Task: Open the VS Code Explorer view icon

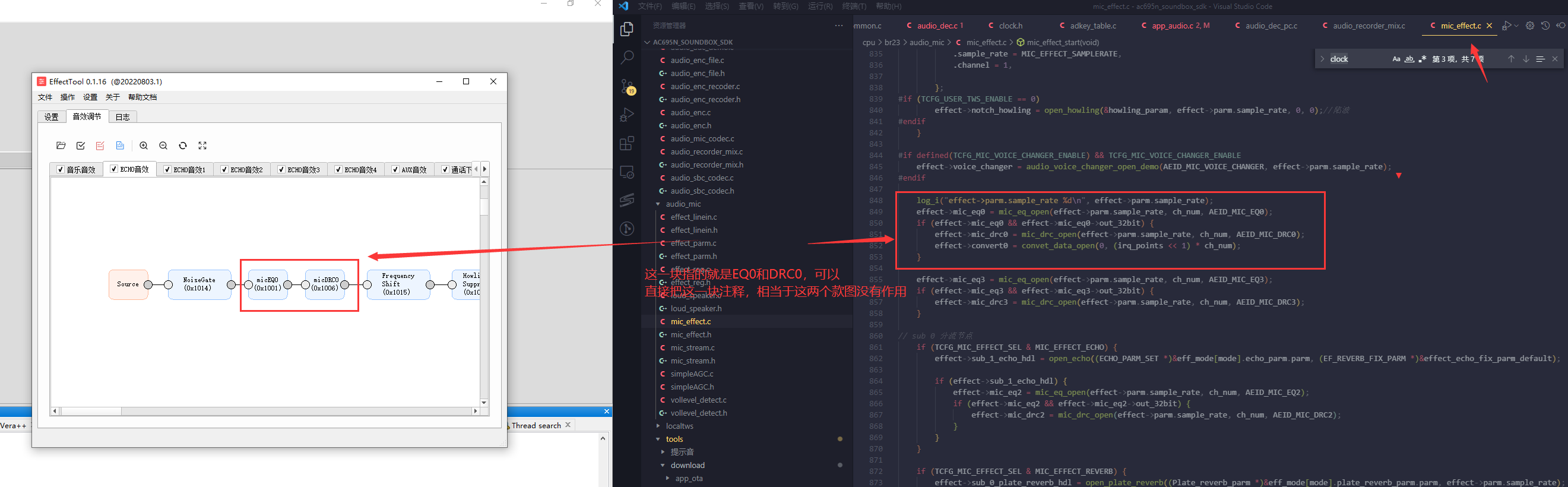Action: tap(627, 29)
